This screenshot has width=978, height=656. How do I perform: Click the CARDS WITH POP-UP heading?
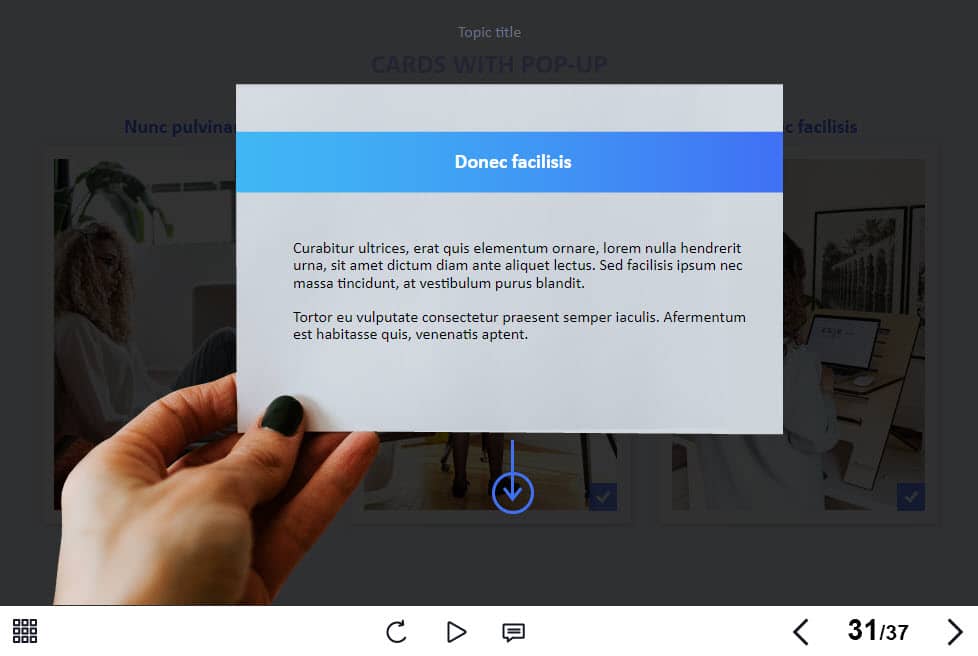[x=489, y=64]
